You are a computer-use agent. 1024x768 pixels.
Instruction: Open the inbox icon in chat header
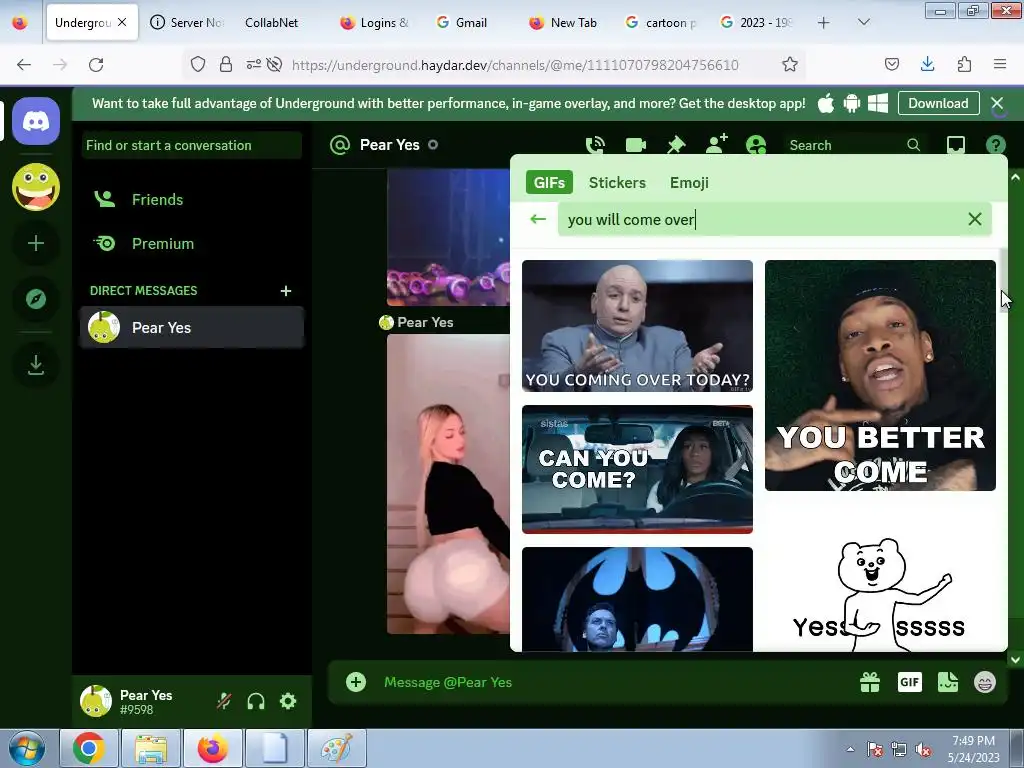tap(955, 145)
